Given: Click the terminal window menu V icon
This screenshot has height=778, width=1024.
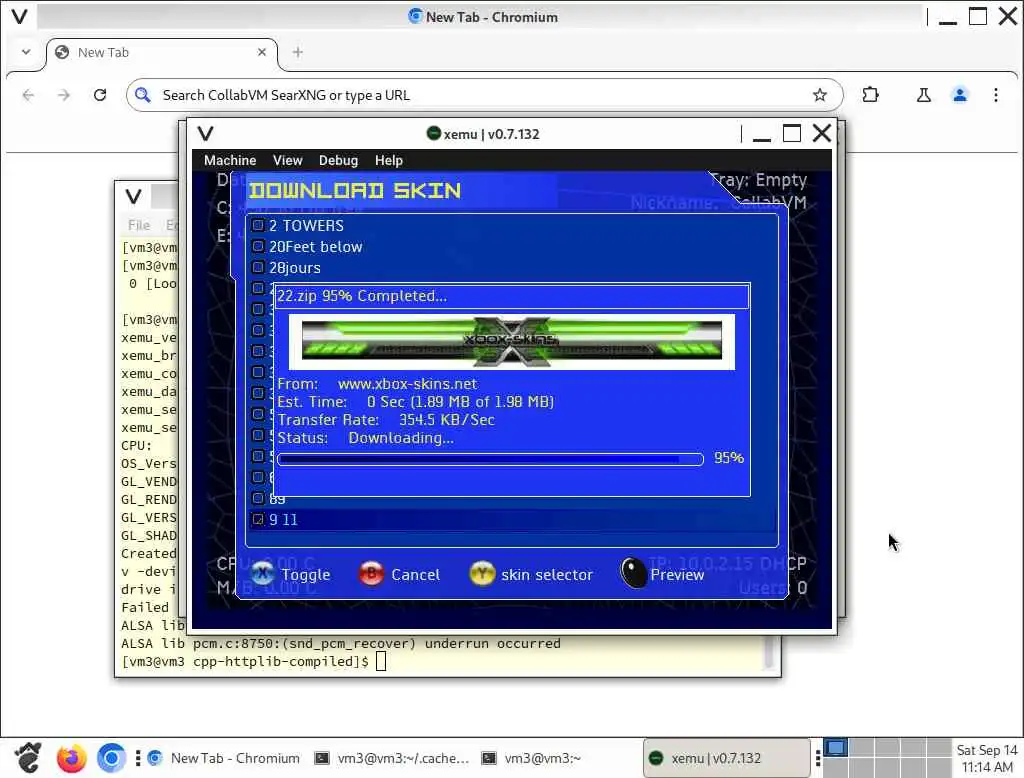Looking at the screenshot, I should click(x=133, y=196).
